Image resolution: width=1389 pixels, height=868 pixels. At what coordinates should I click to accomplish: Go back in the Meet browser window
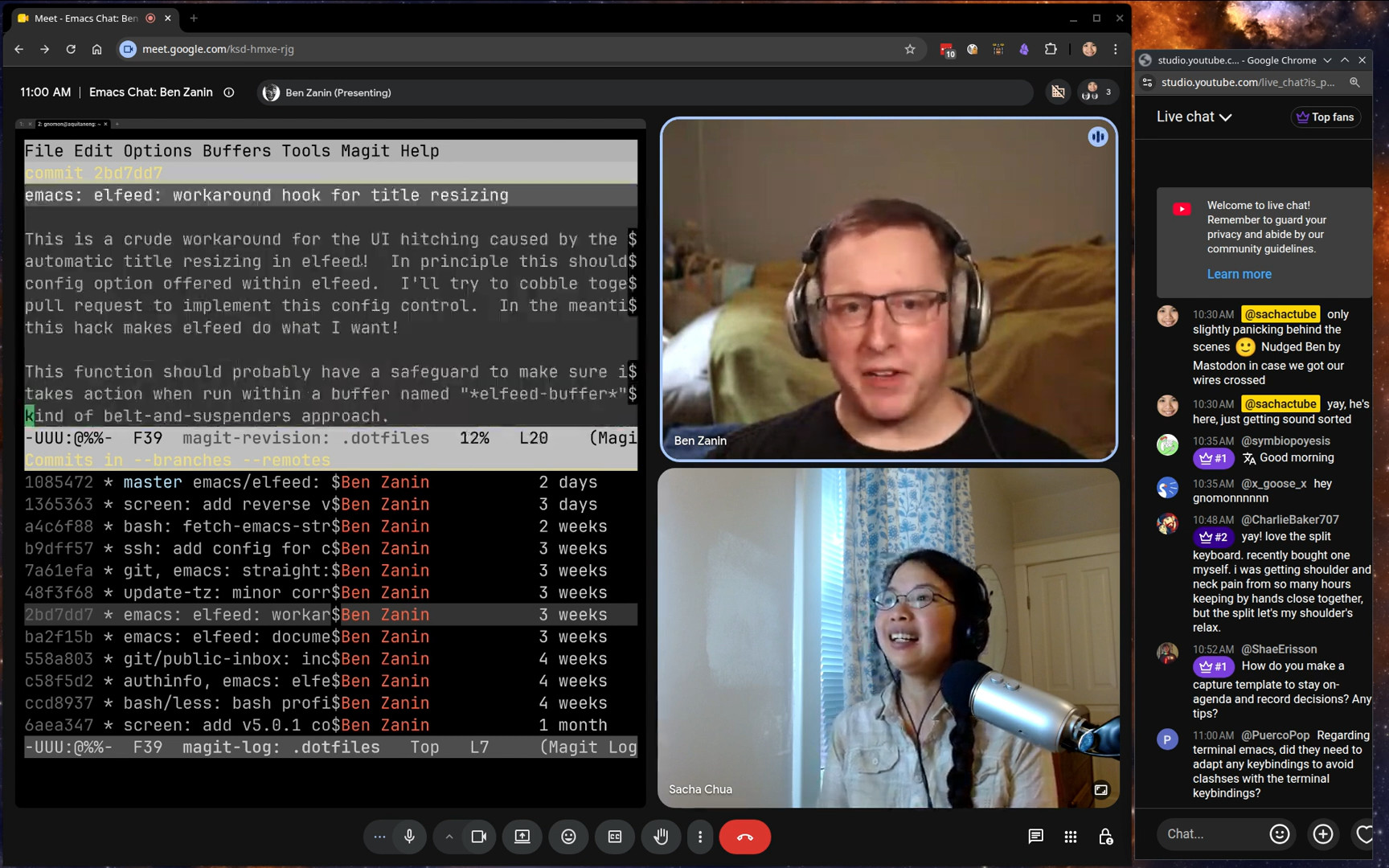coord(19,49)
